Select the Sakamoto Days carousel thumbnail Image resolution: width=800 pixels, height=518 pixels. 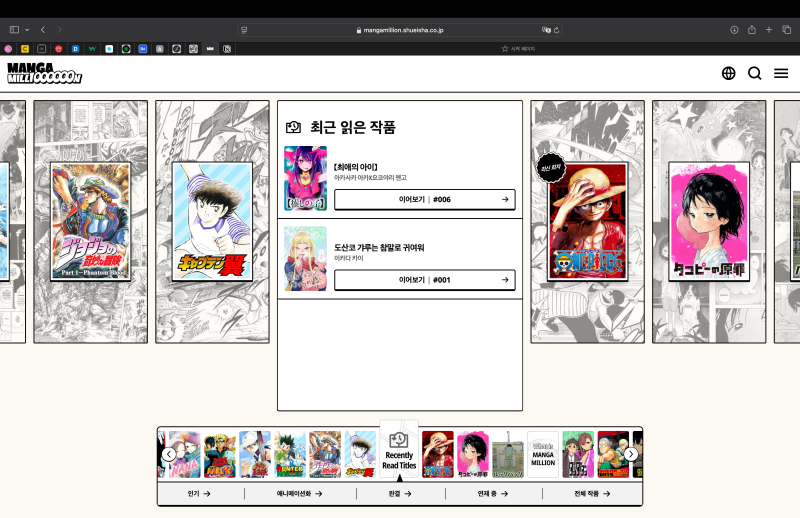pos(613,454)
